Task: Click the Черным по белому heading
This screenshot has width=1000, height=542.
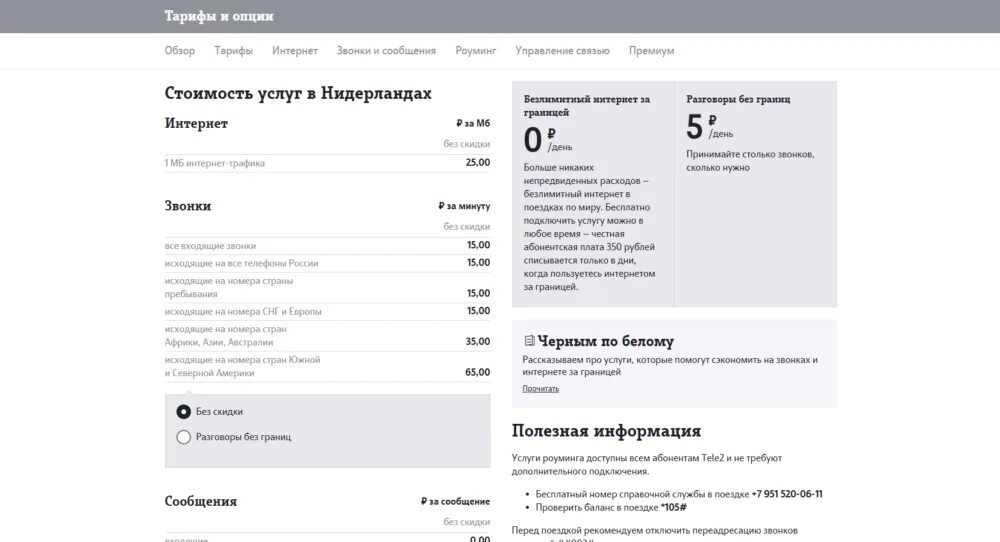Action: click(605, 341)
